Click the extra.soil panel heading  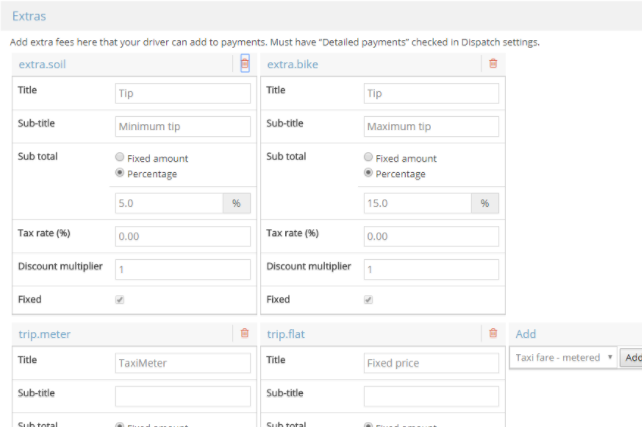click(42, 64)
